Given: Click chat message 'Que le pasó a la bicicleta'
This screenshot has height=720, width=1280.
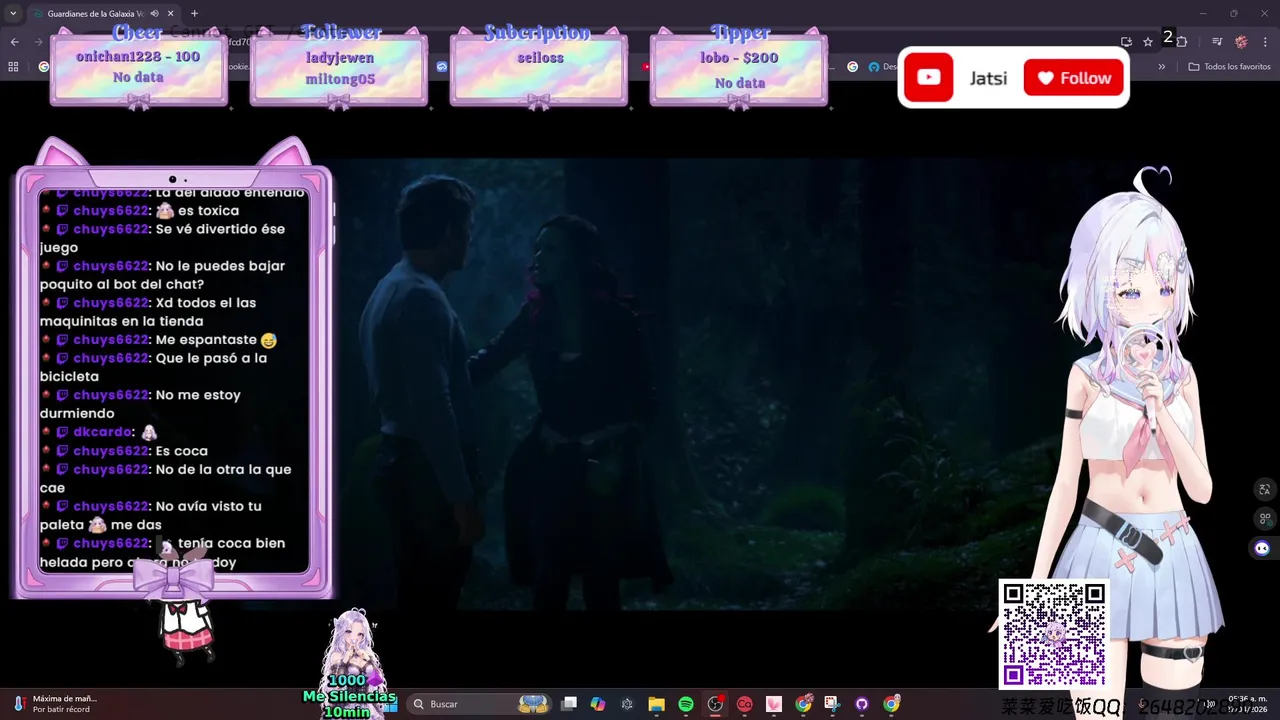Looking at the screenshot, I should pos(154,367).
